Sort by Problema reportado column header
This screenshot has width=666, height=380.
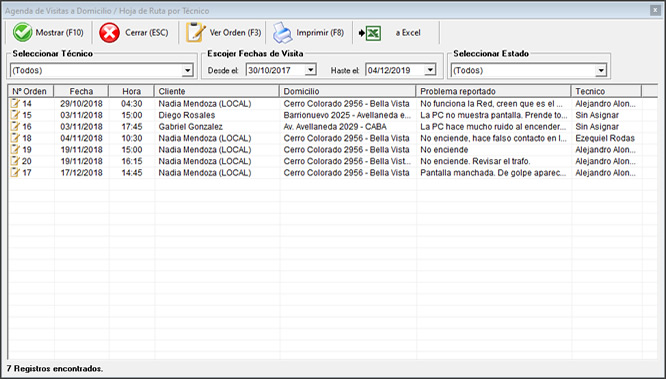(494, 91)
